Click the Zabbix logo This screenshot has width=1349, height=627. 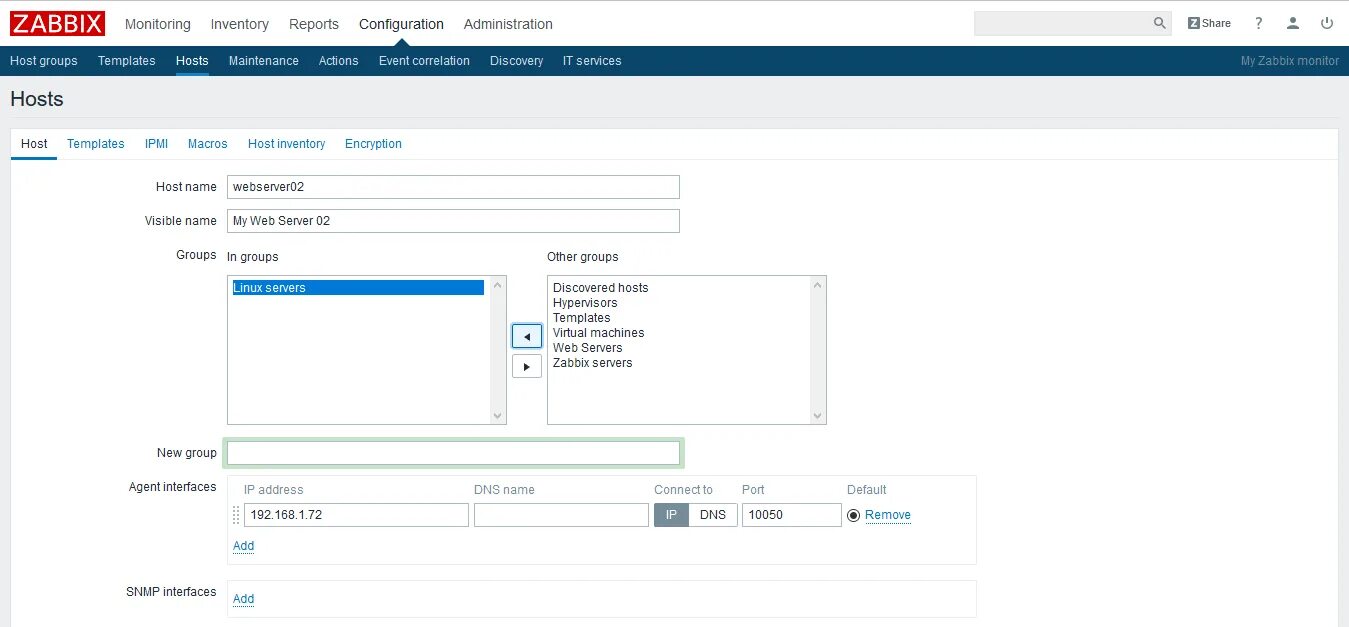coord(57,23)
